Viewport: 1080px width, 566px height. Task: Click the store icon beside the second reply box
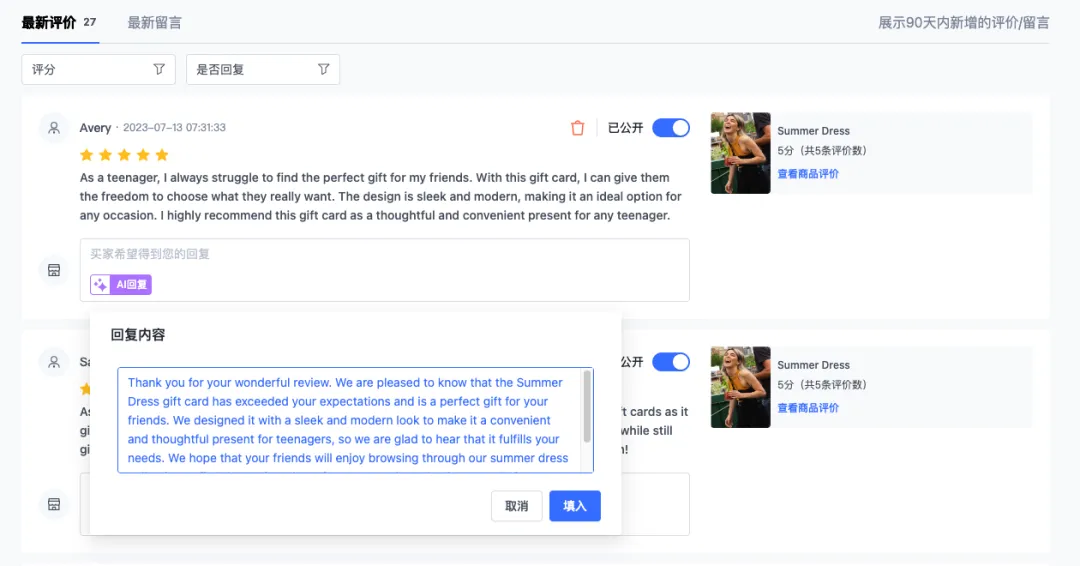click(54, 504)
